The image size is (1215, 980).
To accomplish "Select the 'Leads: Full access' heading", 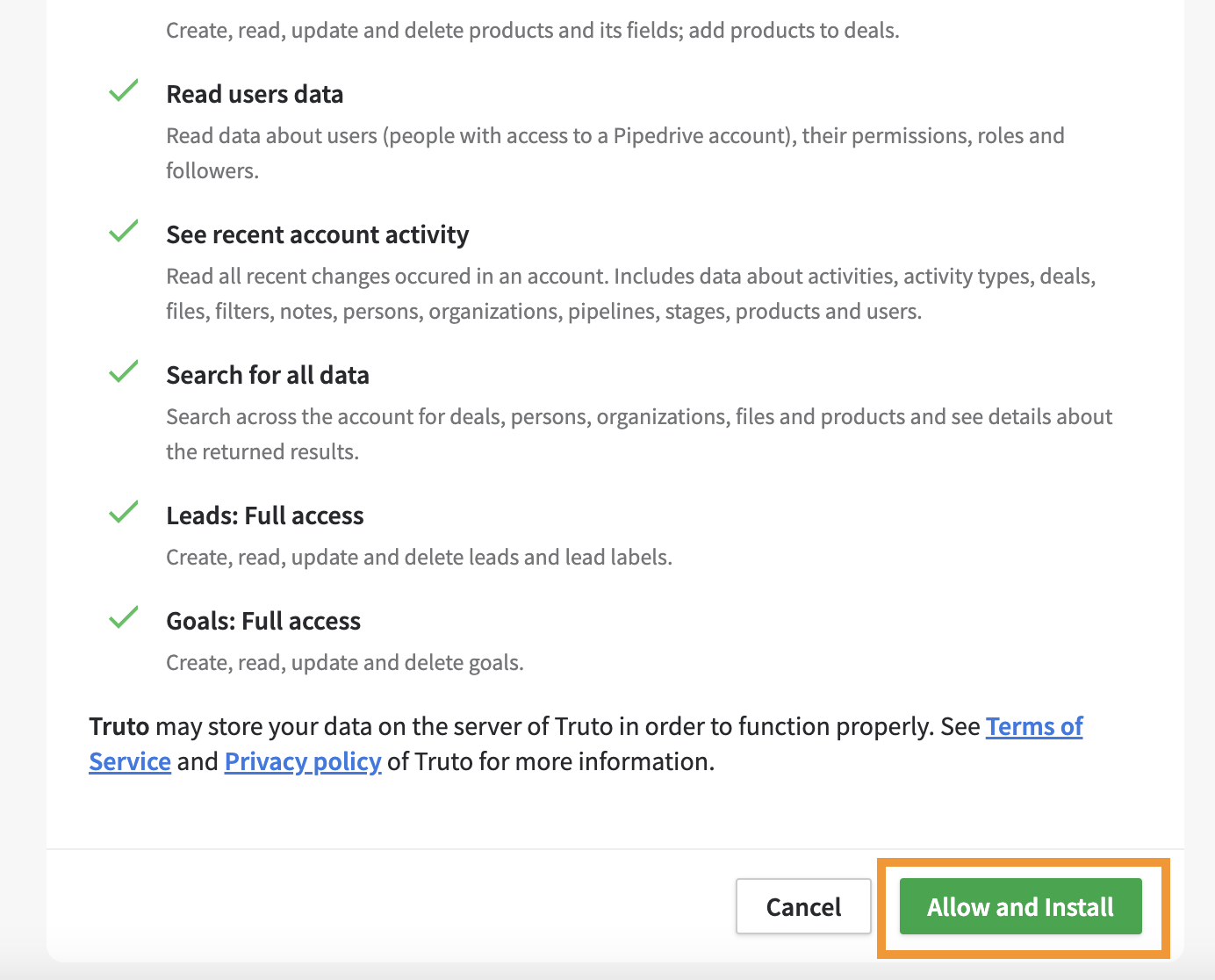I will (265, 515).
